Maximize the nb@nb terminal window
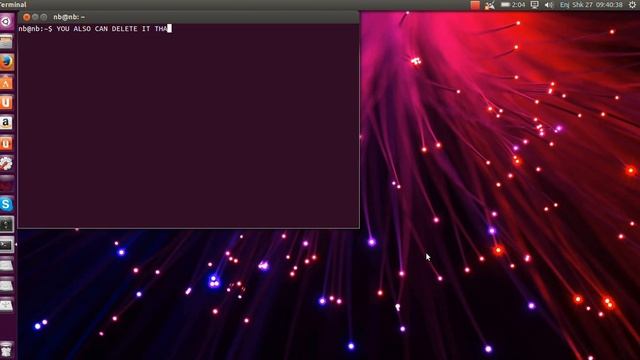640x360 pixels. [44, 17]
